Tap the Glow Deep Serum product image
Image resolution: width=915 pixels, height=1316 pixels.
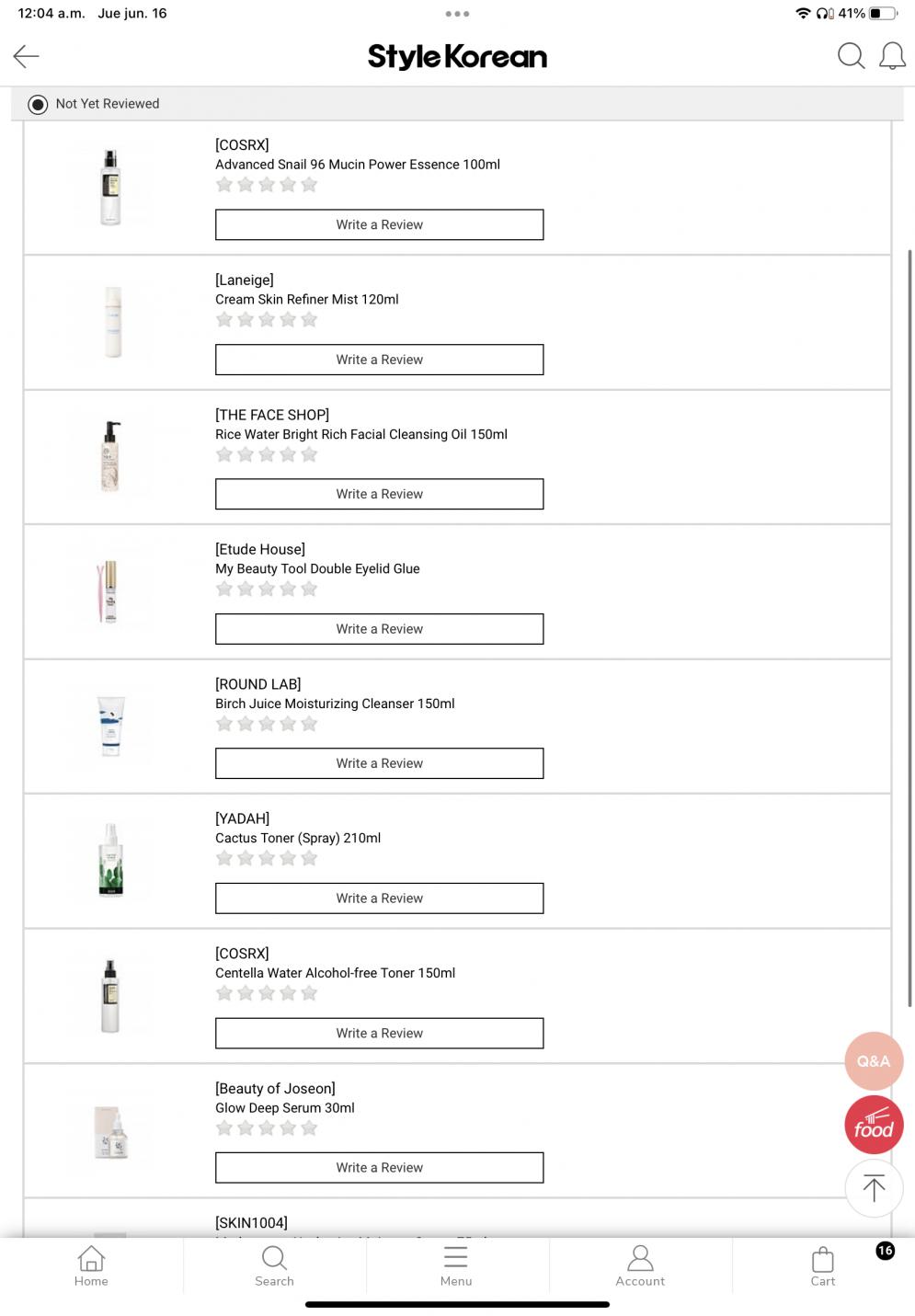coord(111,1131)
